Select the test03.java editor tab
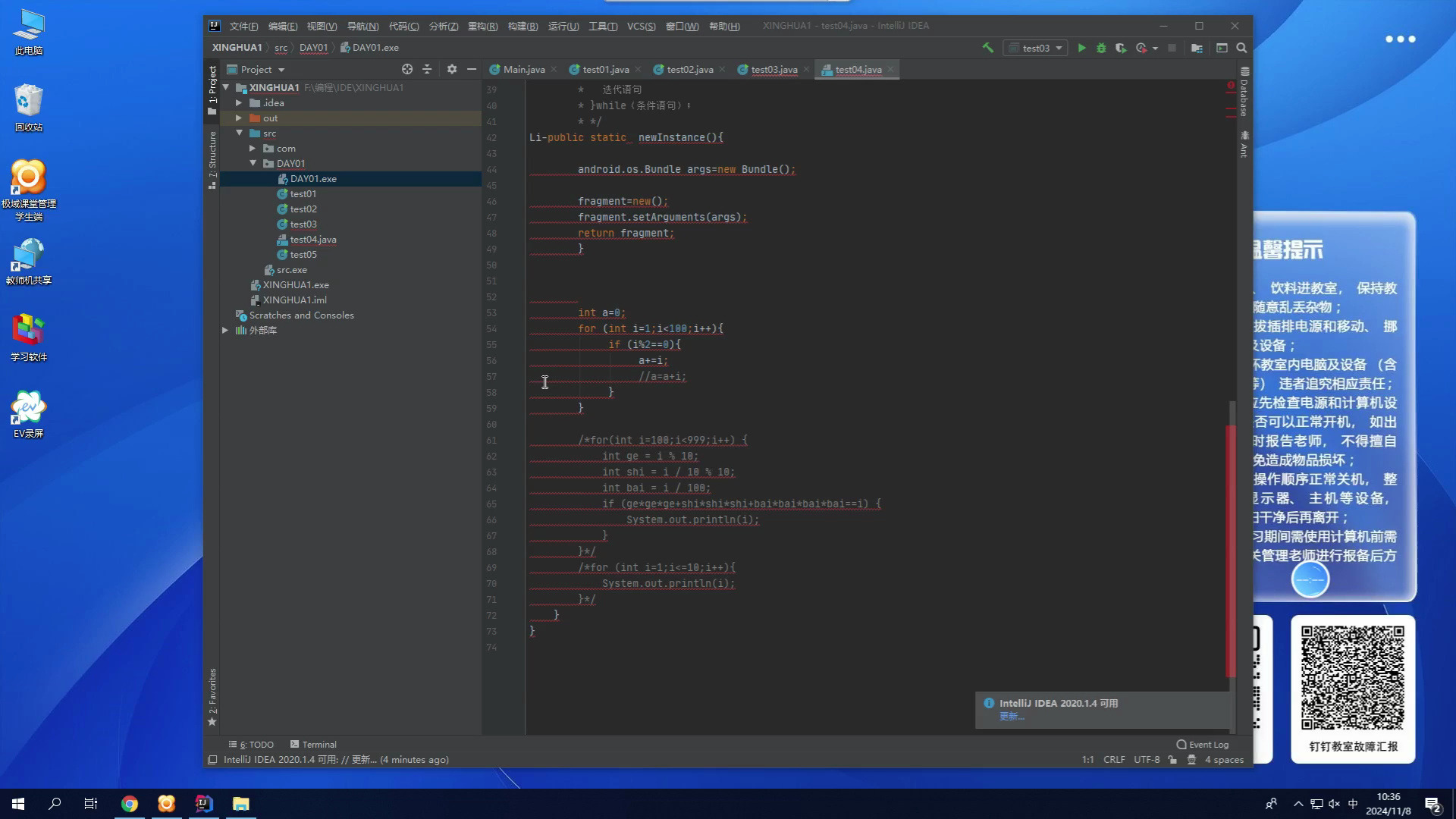The image size is (1456, 819). click(775, 69)
